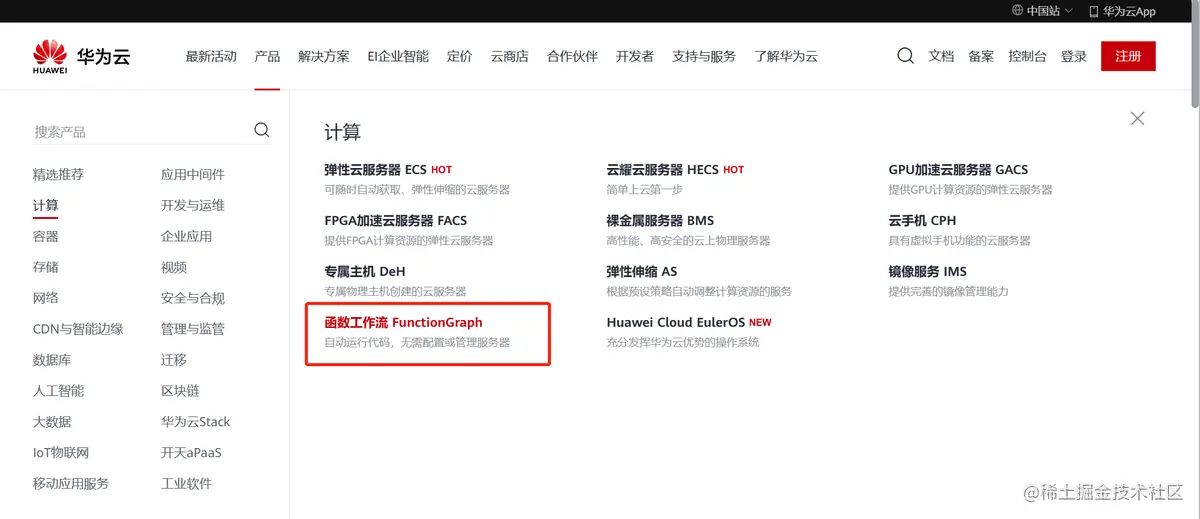1200x519 pixels.
Task: Select the 视频 category
Action: coord(174,267)
